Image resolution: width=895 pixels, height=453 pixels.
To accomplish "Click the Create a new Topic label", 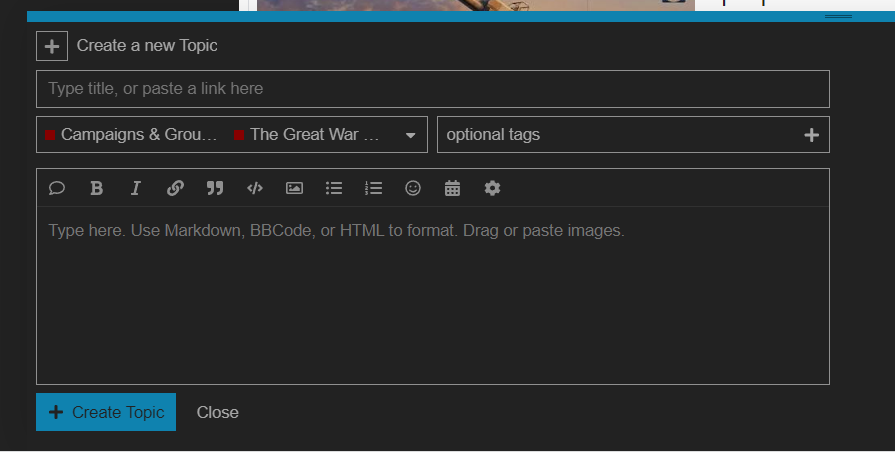I will pos(147,46).
